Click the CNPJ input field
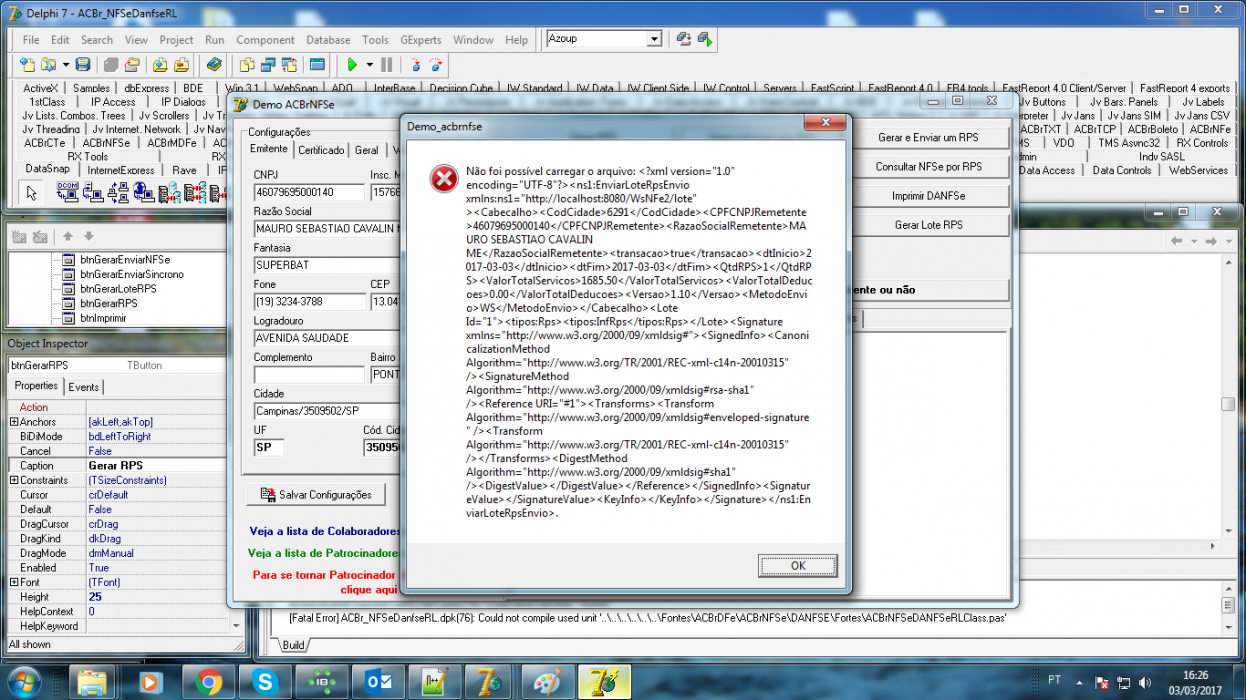 pos(309,191)
